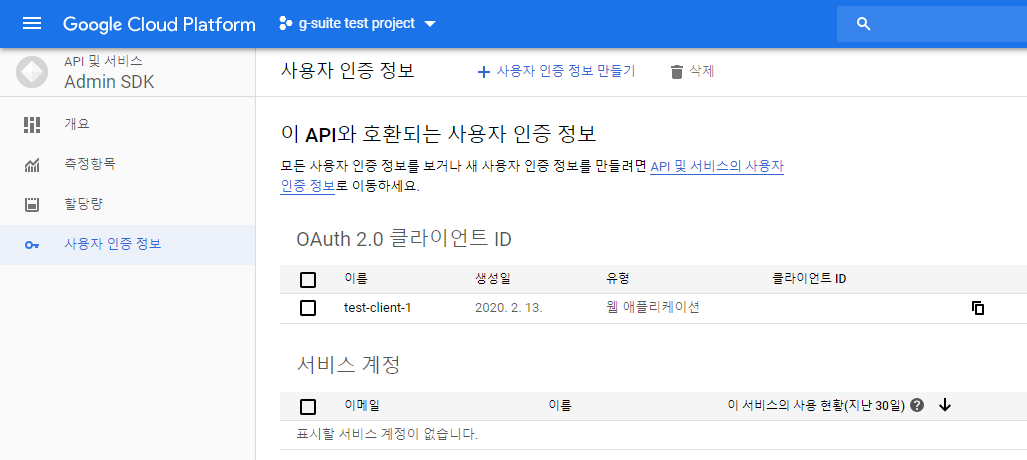This screenshot has height=460, width=1027.
Task: Open the 할당량 sidebar item
Action: coord(127,204)
